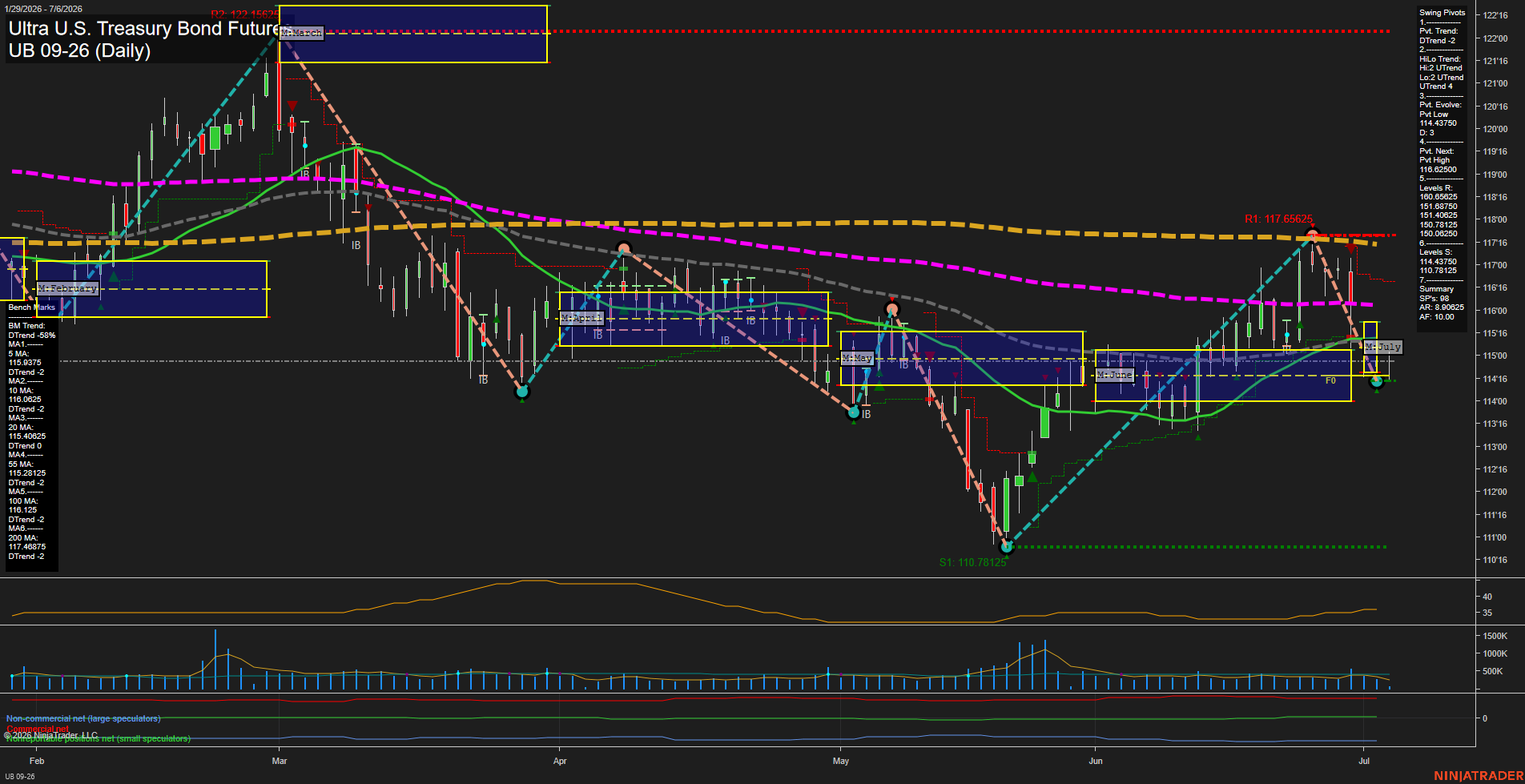Image resolution: width=1525 pixels, height=784 pixels.
Task: Click the M:June monthly range label
Action: click(1115, 375)
